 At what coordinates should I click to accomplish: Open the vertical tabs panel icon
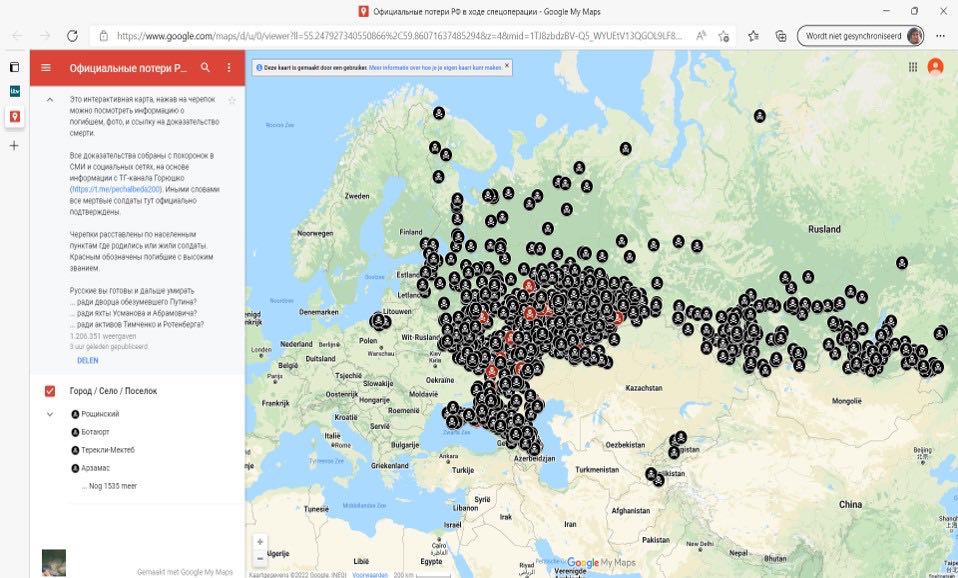pos(15,67)
